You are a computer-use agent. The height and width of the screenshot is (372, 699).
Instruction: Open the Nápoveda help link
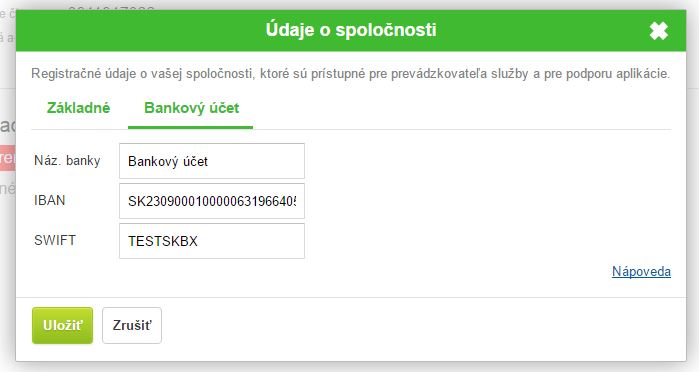[641, 271]
